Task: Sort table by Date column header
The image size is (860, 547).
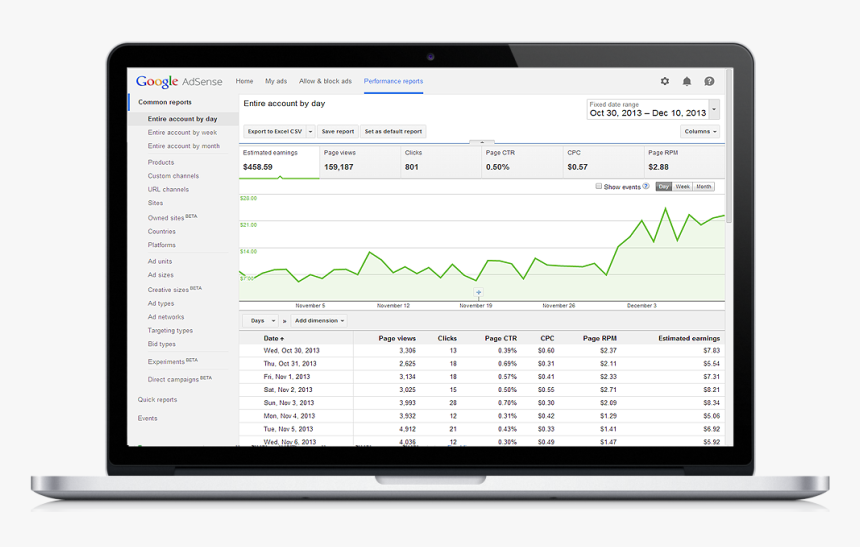Action: click(274, 339)
